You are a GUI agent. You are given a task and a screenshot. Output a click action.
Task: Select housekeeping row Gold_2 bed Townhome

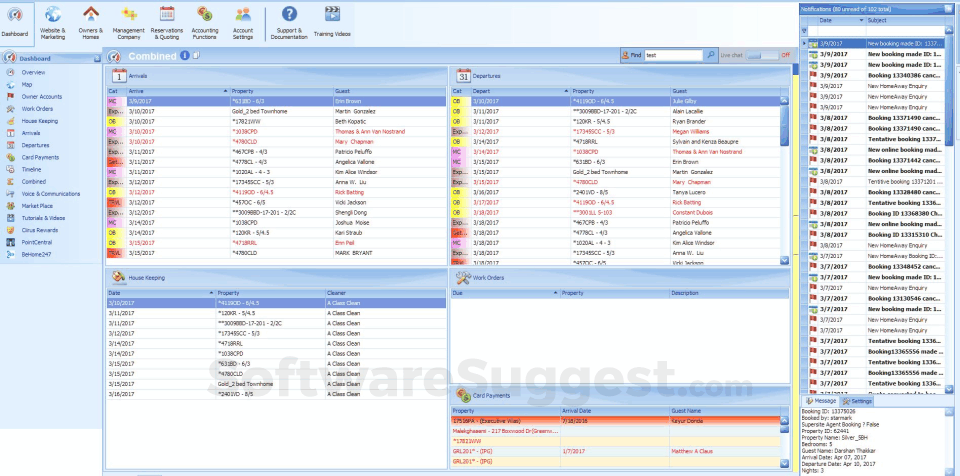coord(276,383)
